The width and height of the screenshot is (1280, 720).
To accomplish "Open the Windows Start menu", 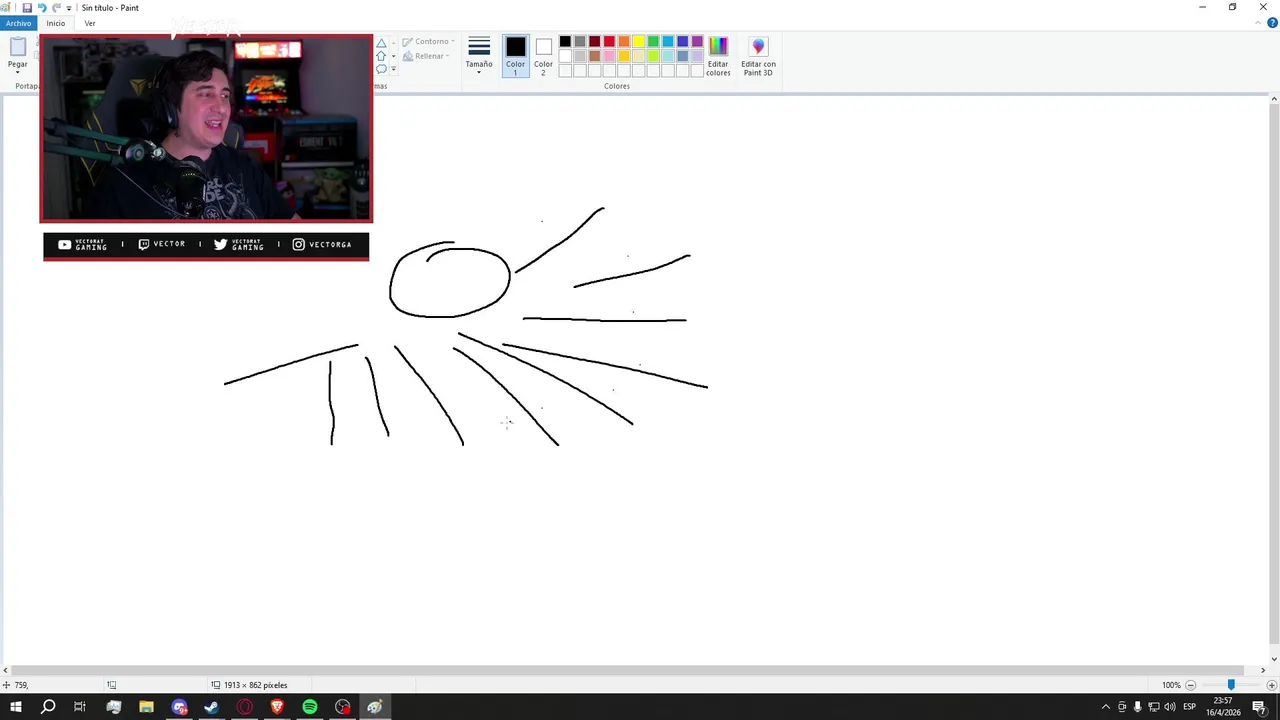I will coord(16,707).
